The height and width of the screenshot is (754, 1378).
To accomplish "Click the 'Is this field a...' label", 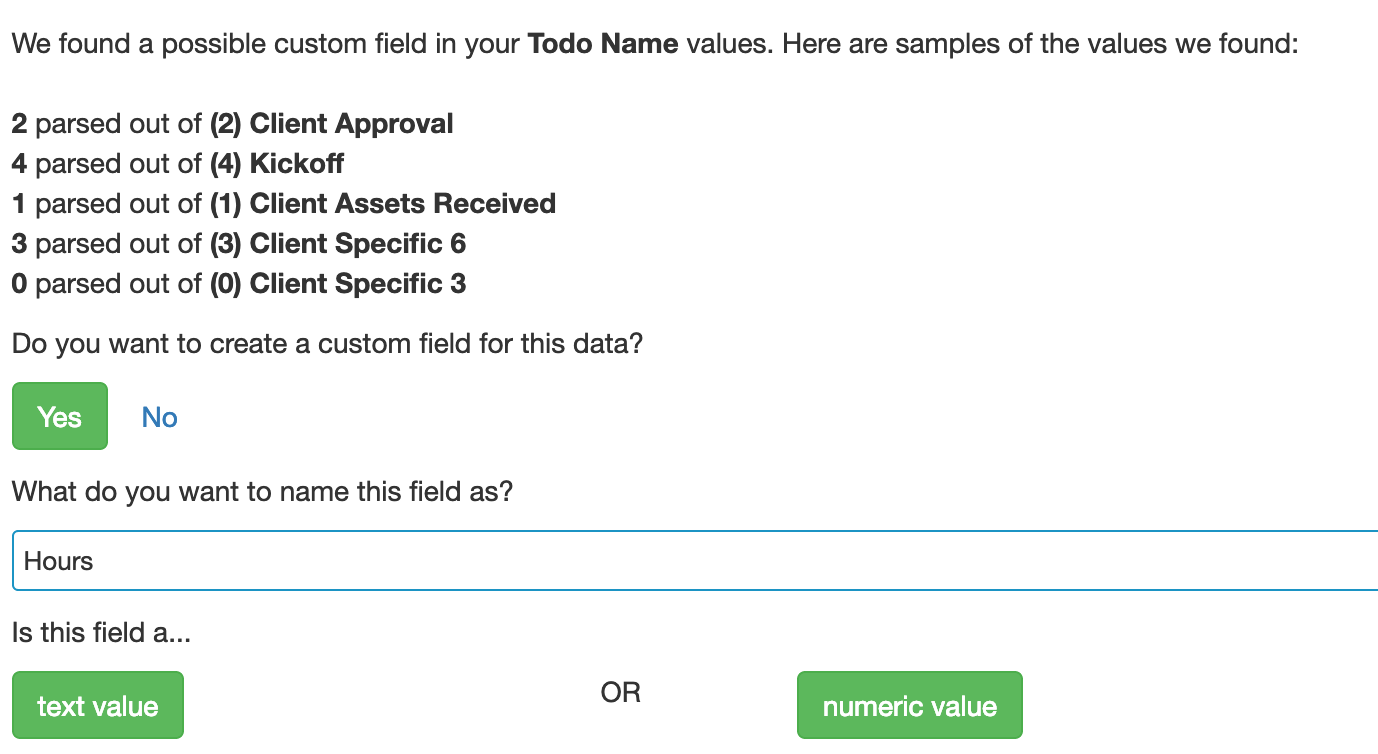I will tap(101, 632).
